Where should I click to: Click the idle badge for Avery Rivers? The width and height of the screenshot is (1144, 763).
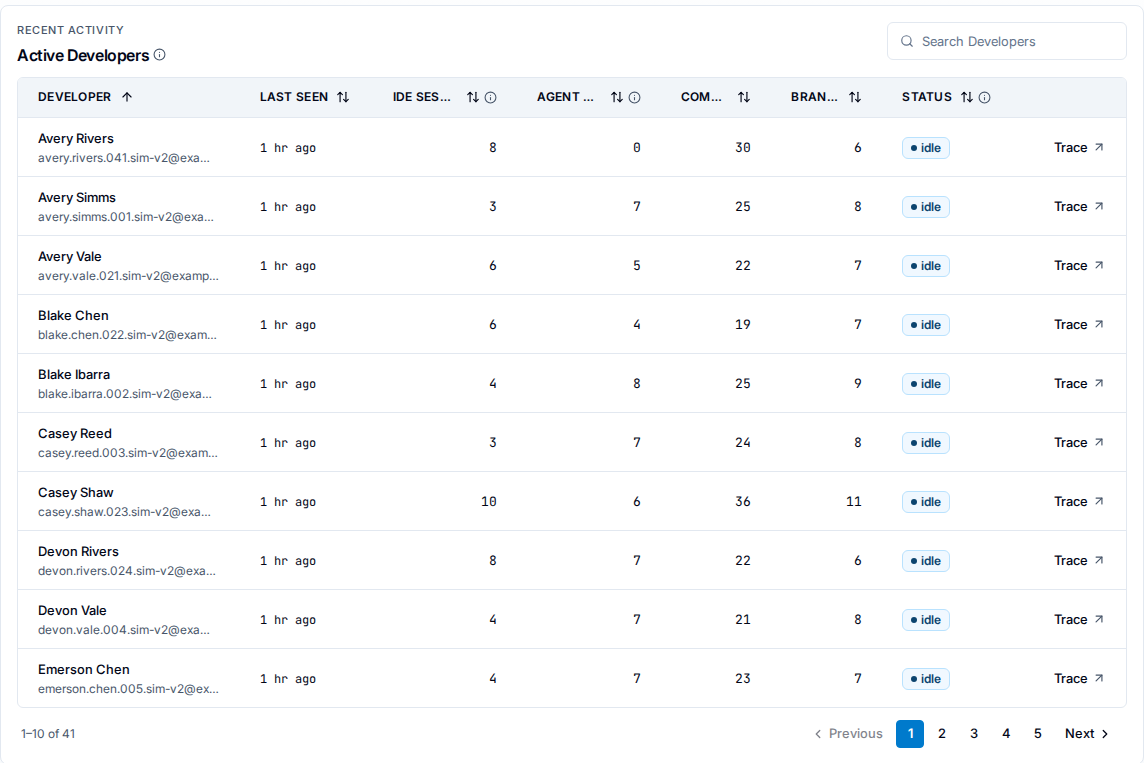[926, 148]
